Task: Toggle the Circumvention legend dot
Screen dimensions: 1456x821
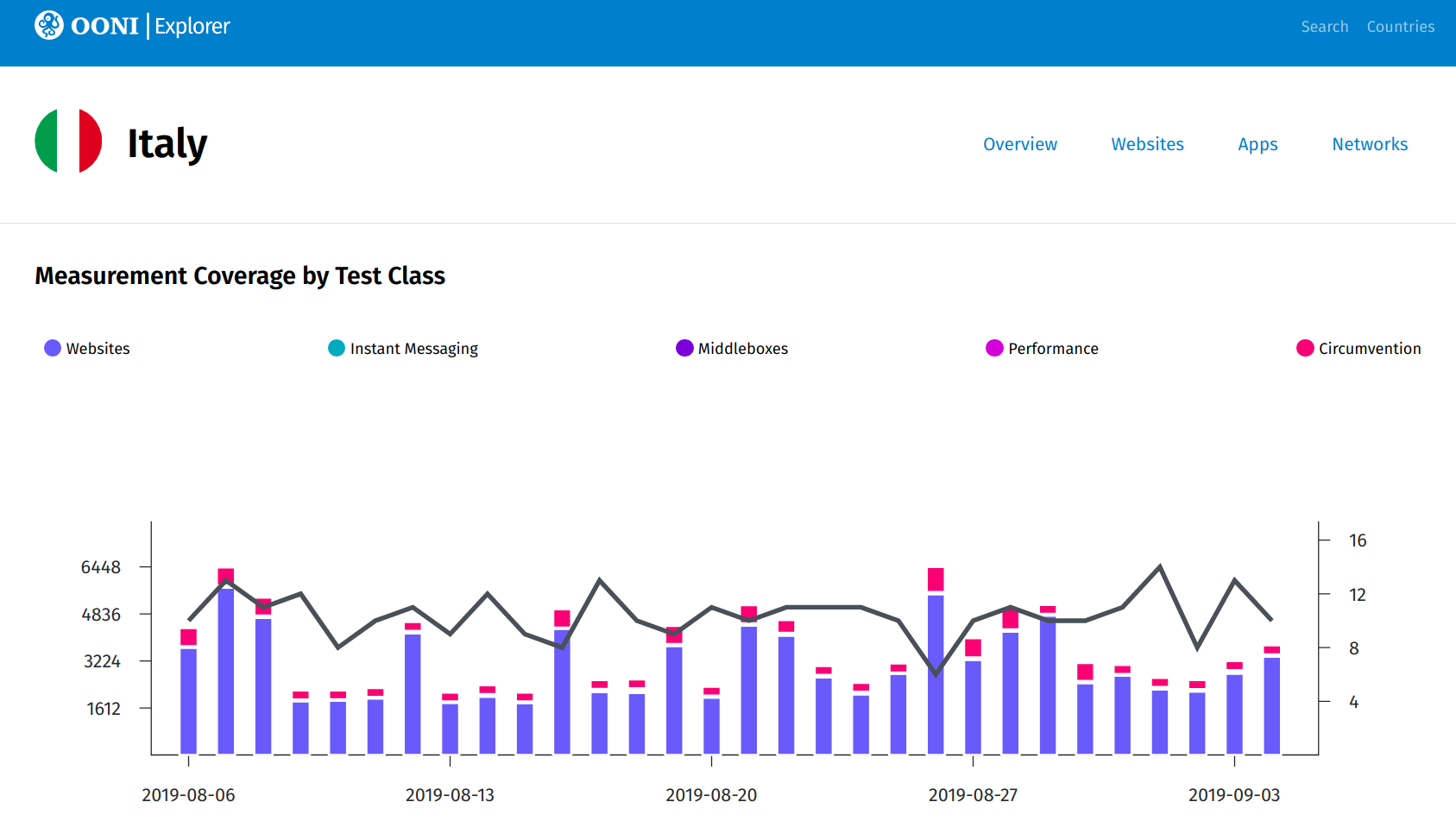Action: pyautogui.click(x=1305, y=348)
